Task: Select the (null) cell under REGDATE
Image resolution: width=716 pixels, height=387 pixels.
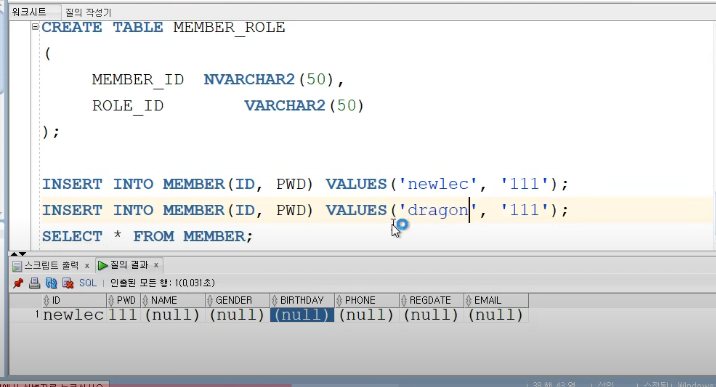Action: click(432, 315)
